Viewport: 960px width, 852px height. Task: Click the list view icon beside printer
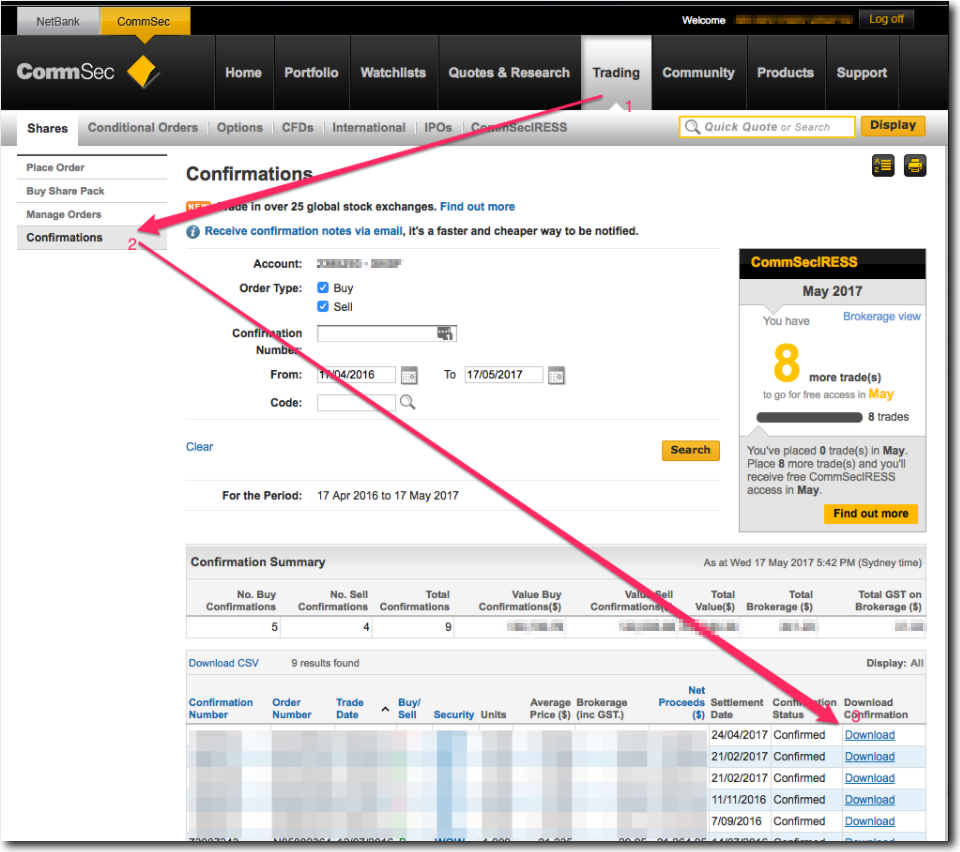883,166
